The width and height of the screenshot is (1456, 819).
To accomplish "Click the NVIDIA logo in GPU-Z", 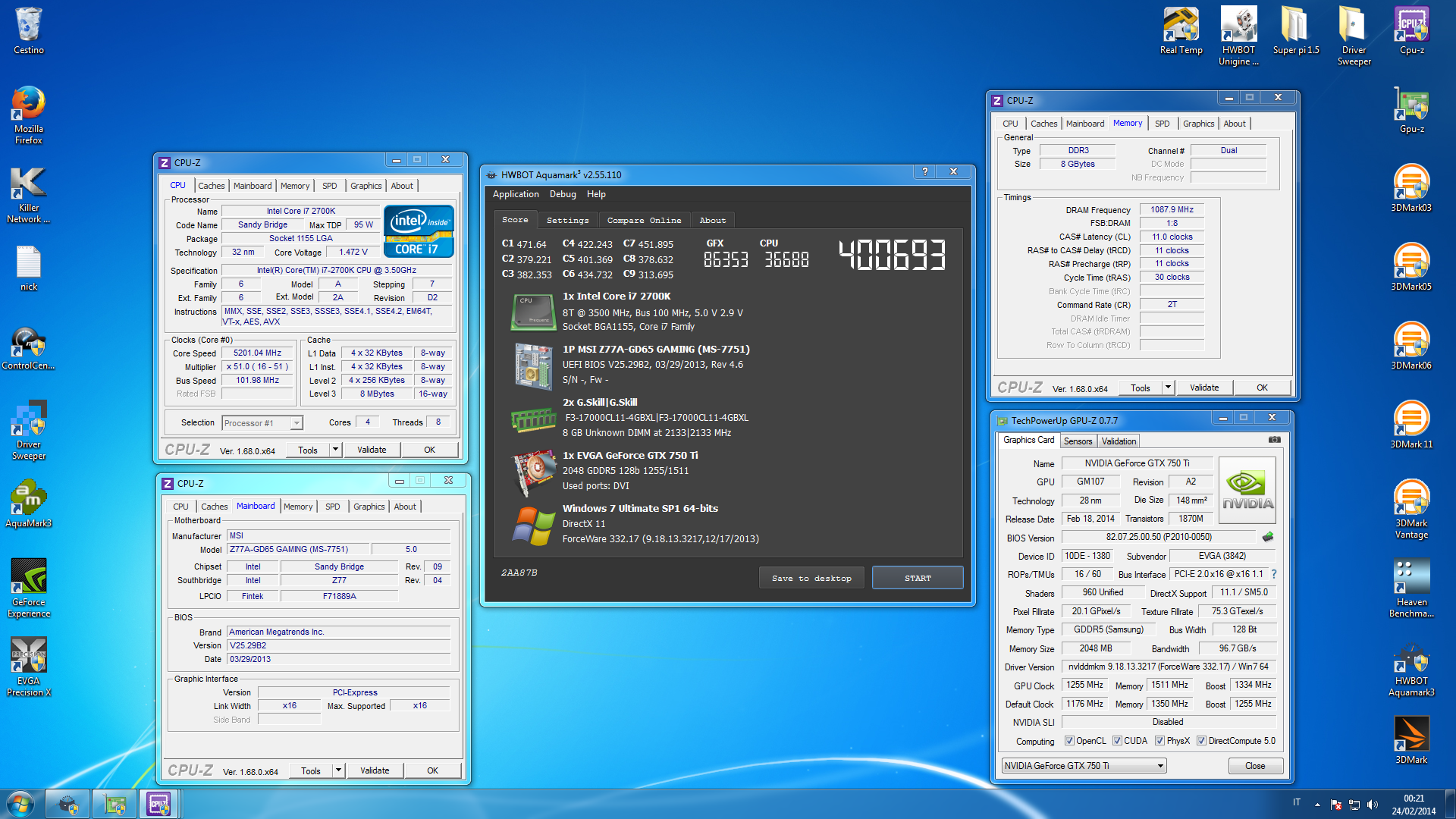I will [x=1247, y=489].
